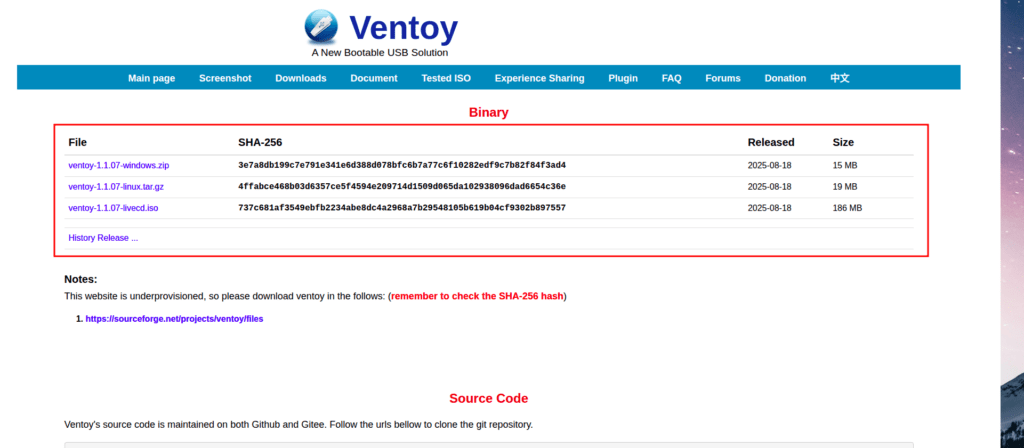Viewport: 1024px width, 448px height.
Task: Open the Downloads navigation item
Action: point(301,78)
